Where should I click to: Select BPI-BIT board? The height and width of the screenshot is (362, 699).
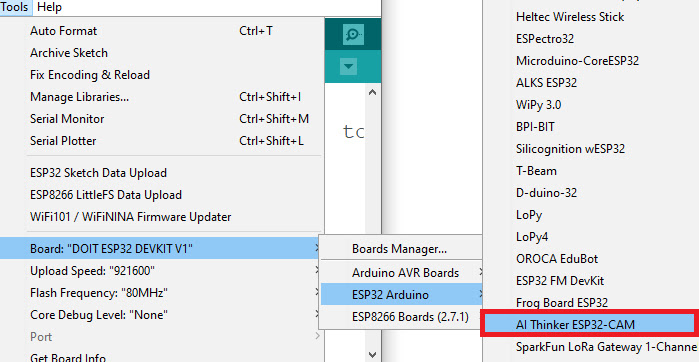[x=591, y=127]
